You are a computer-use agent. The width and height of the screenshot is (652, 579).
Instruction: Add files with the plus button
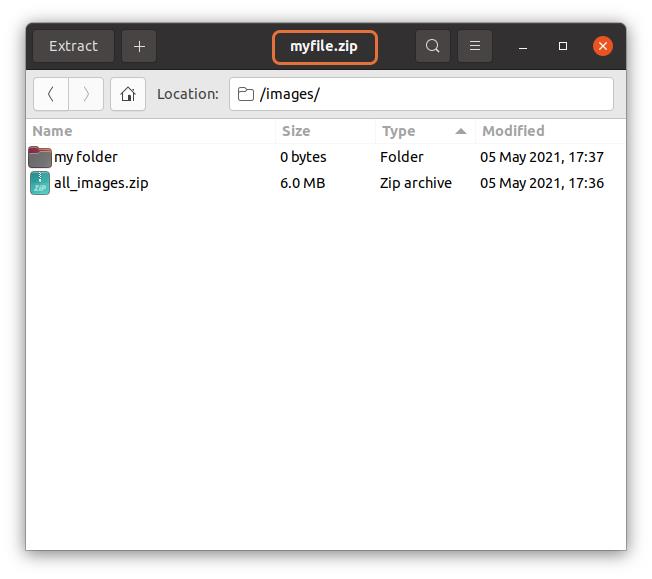pyautogui.click(x=139, y=46)
